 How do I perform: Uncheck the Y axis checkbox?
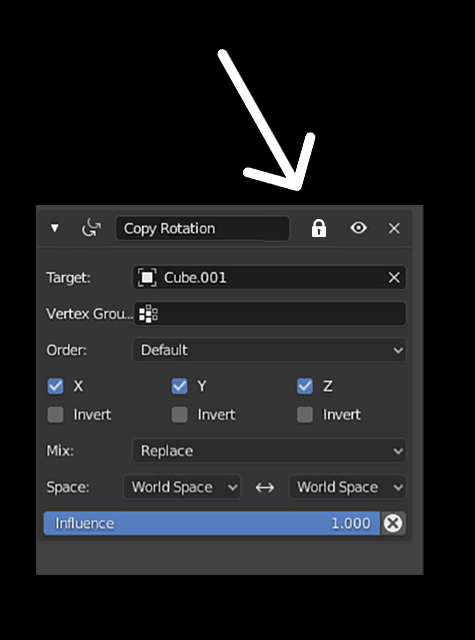179,386
